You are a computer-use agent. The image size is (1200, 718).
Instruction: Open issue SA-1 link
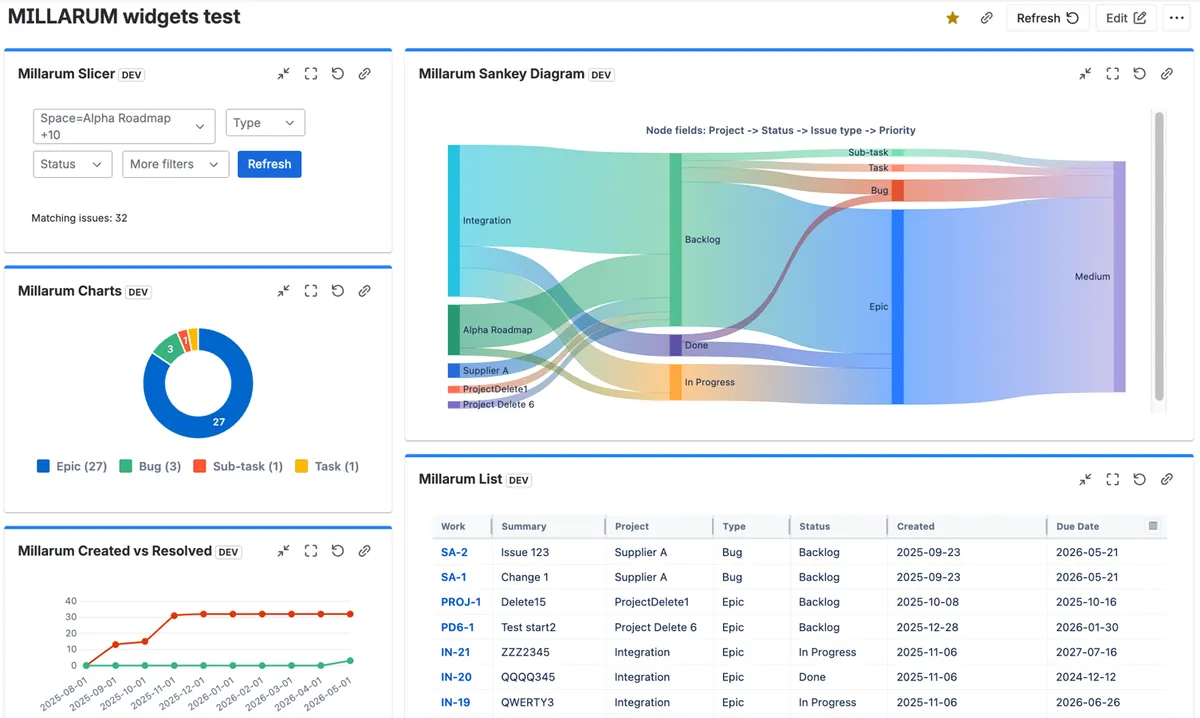pyautogui.click(x=454, y=577)
